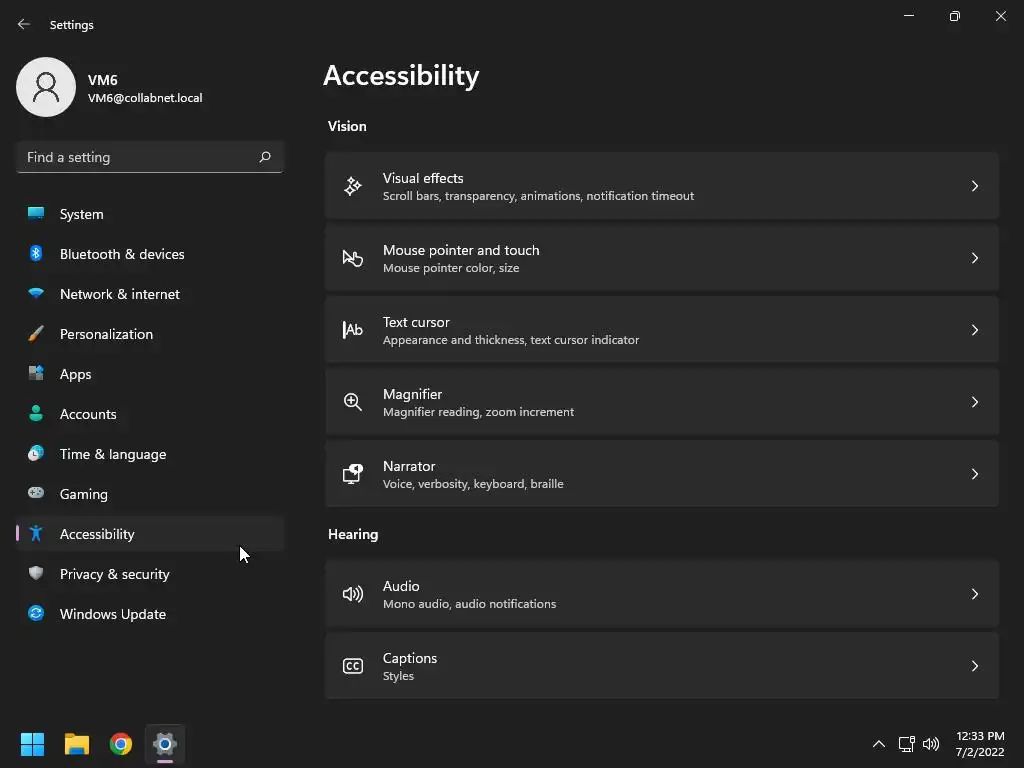Viewport: 1024px width, 768px height.
Task: Expand the Audio settings chevron
Action: [975, 594]
